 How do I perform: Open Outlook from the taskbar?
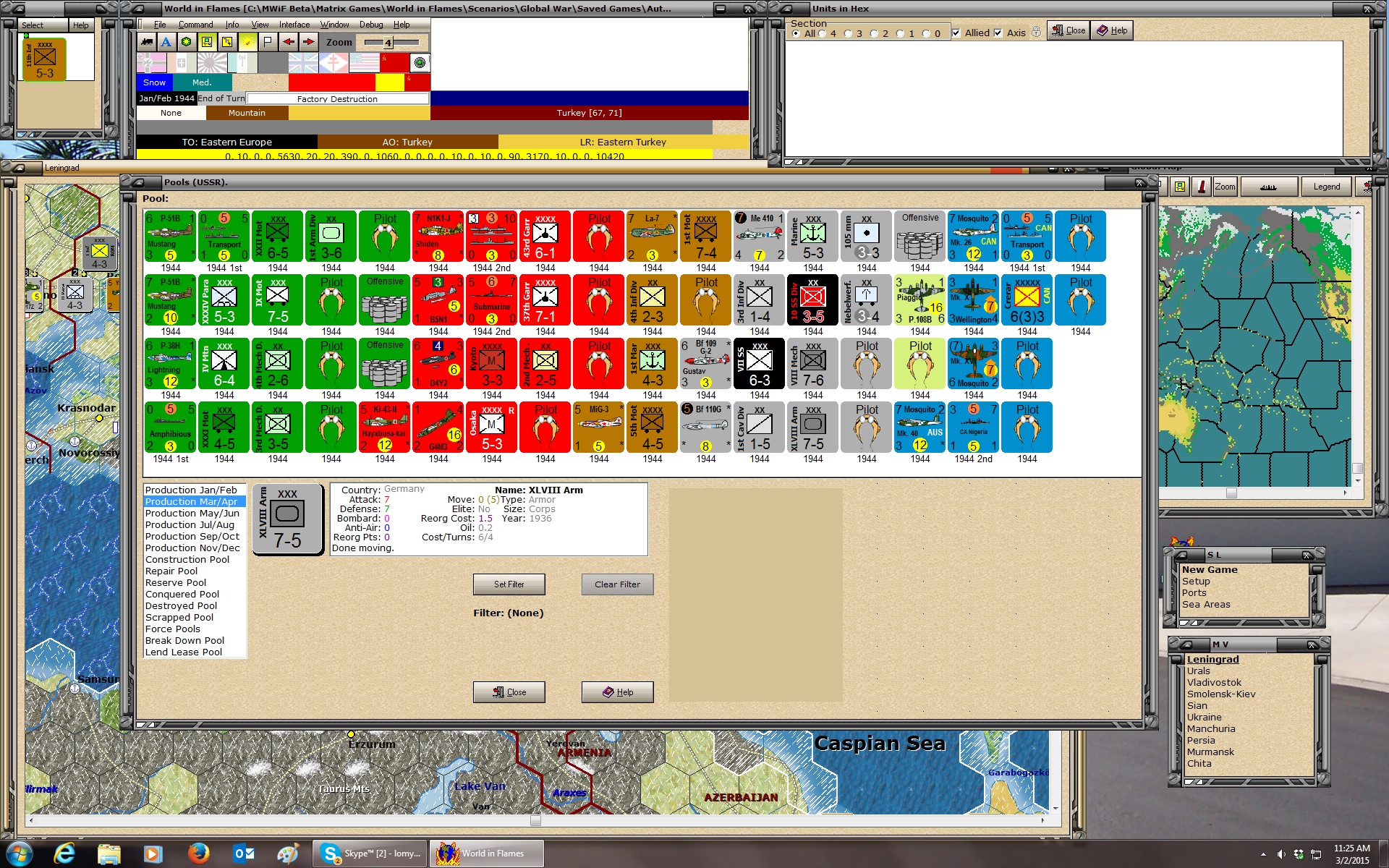[243, 854]
